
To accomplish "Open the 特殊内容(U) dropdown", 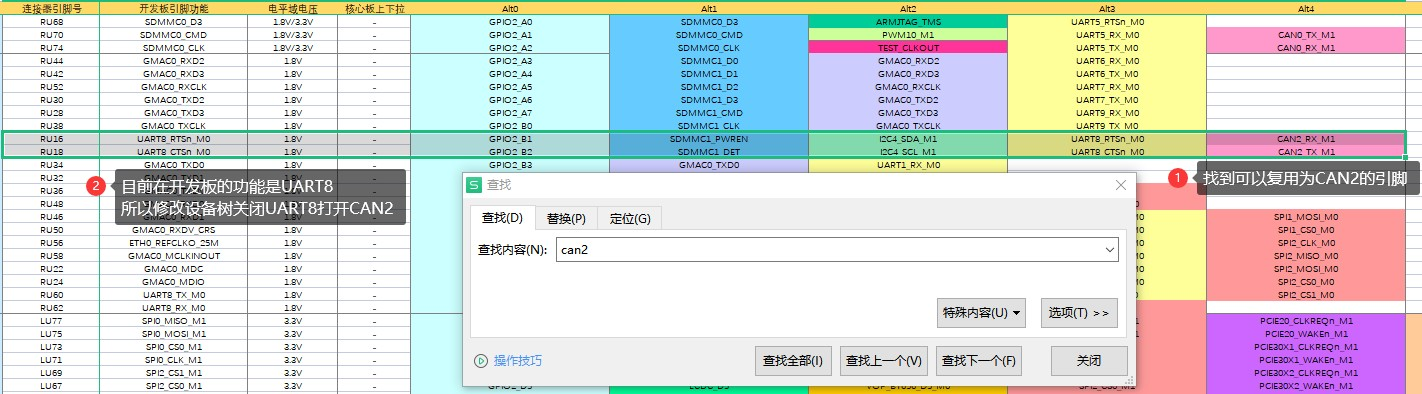I will pos(982,313).
